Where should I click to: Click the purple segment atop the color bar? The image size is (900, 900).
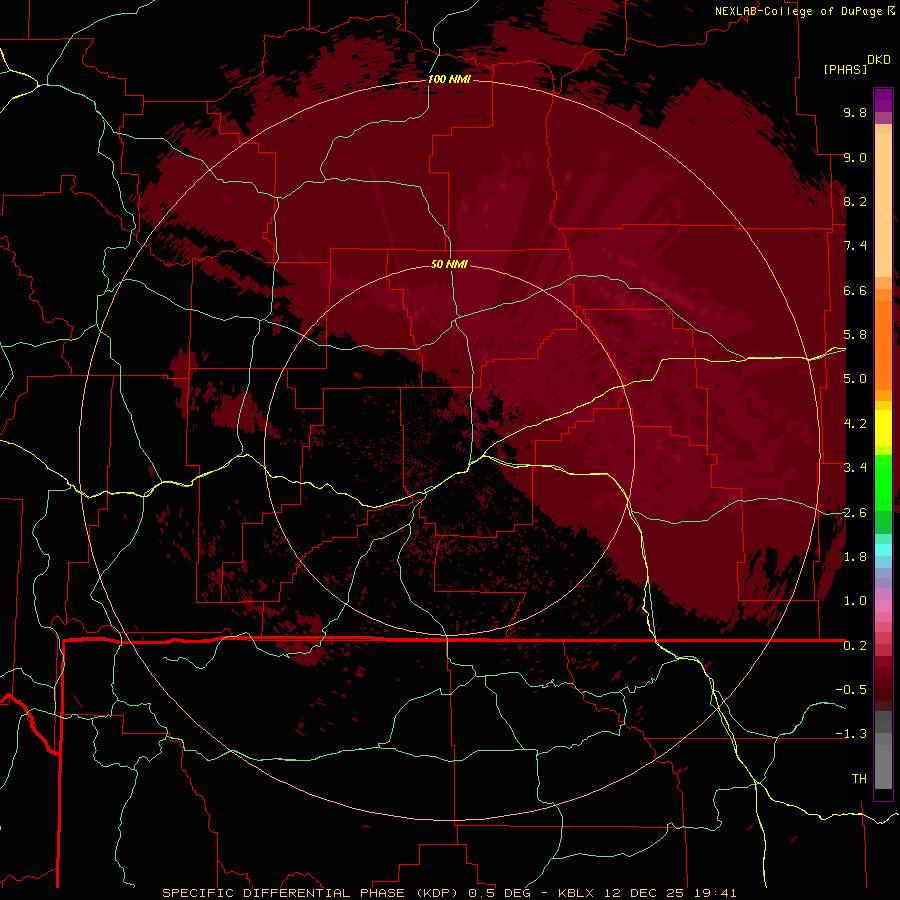point(883,100)
